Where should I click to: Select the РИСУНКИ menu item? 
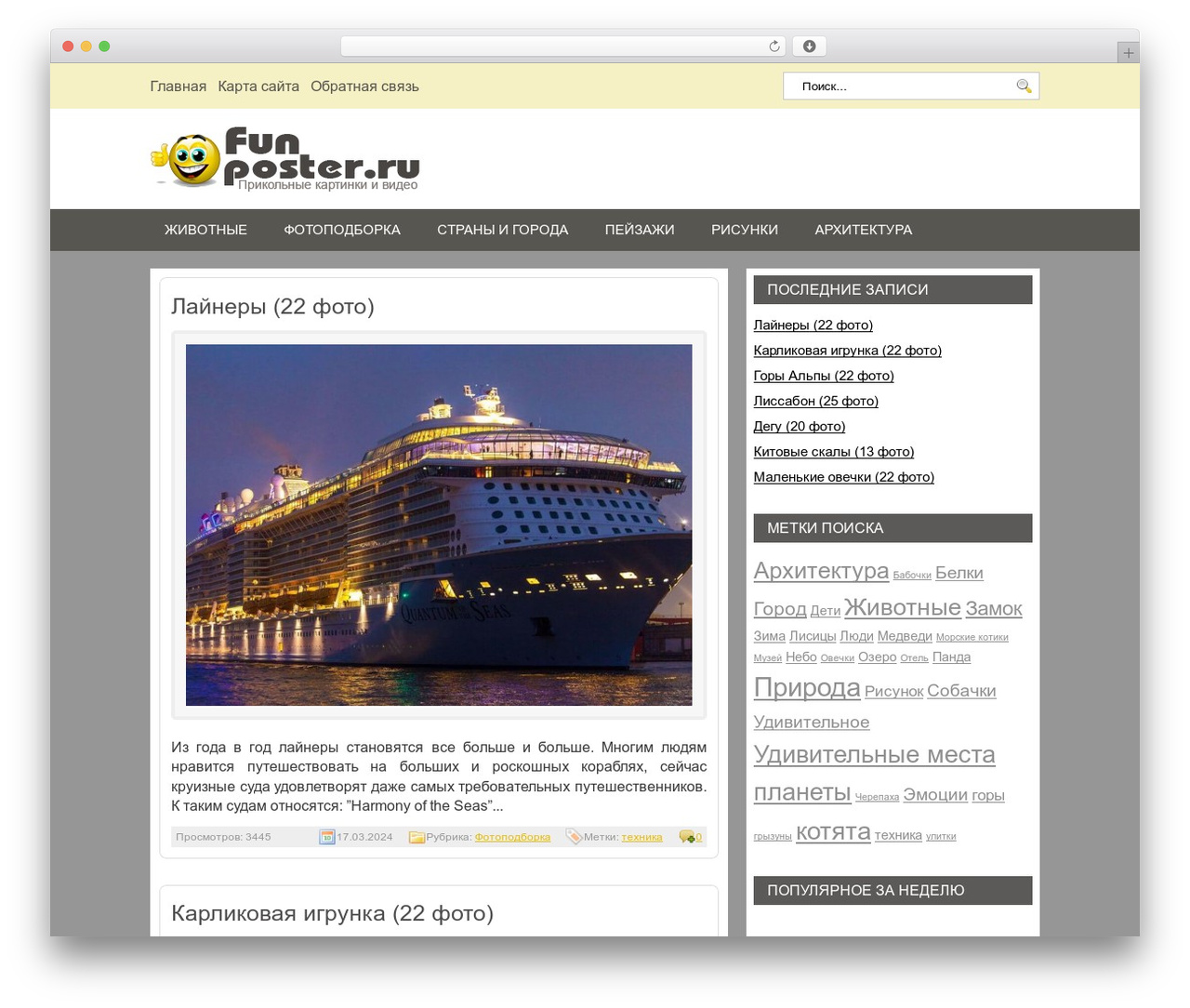click(745, 230)
